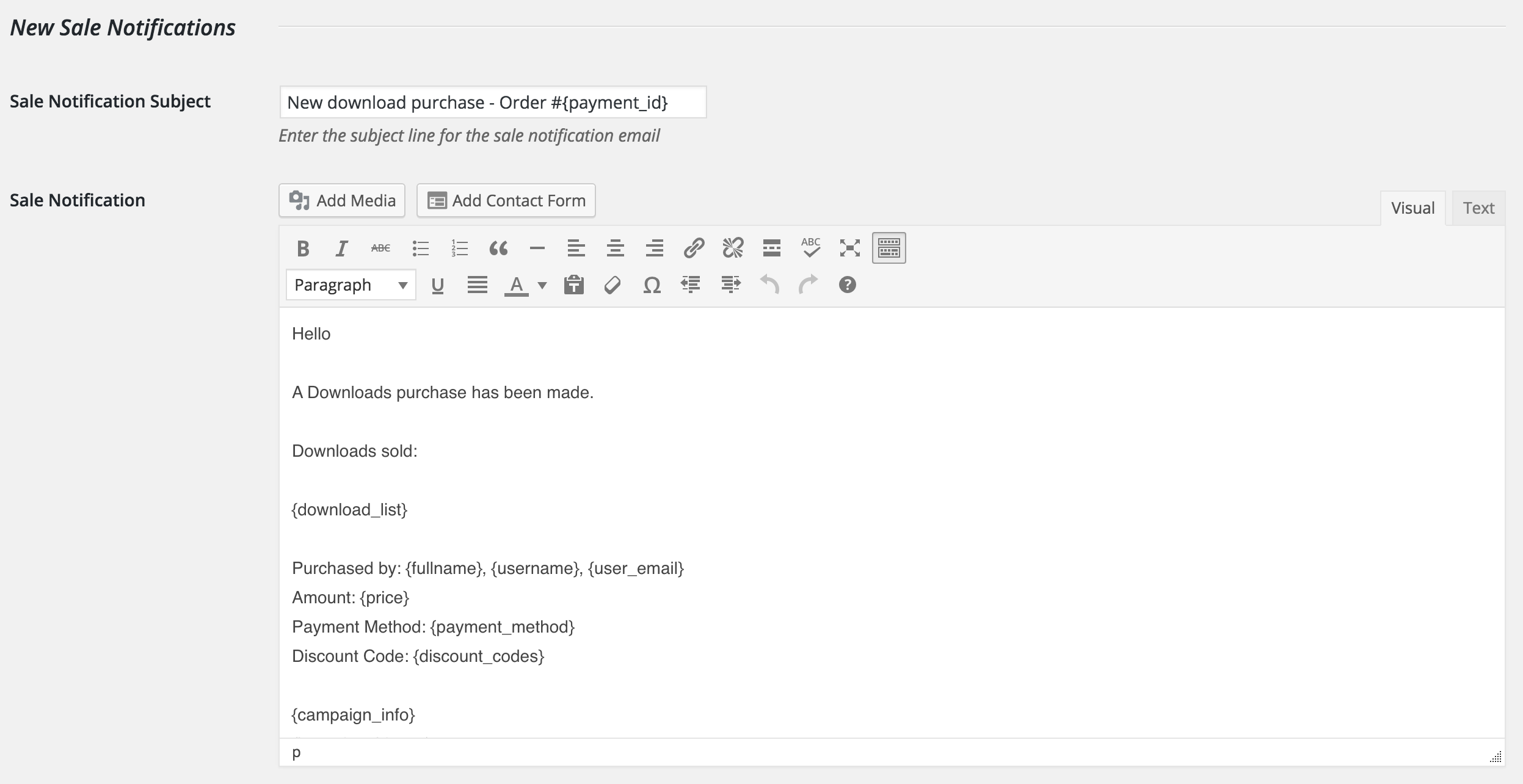
Task: Toggle the spellcheck ABC button
Action: tap(811, 249)
